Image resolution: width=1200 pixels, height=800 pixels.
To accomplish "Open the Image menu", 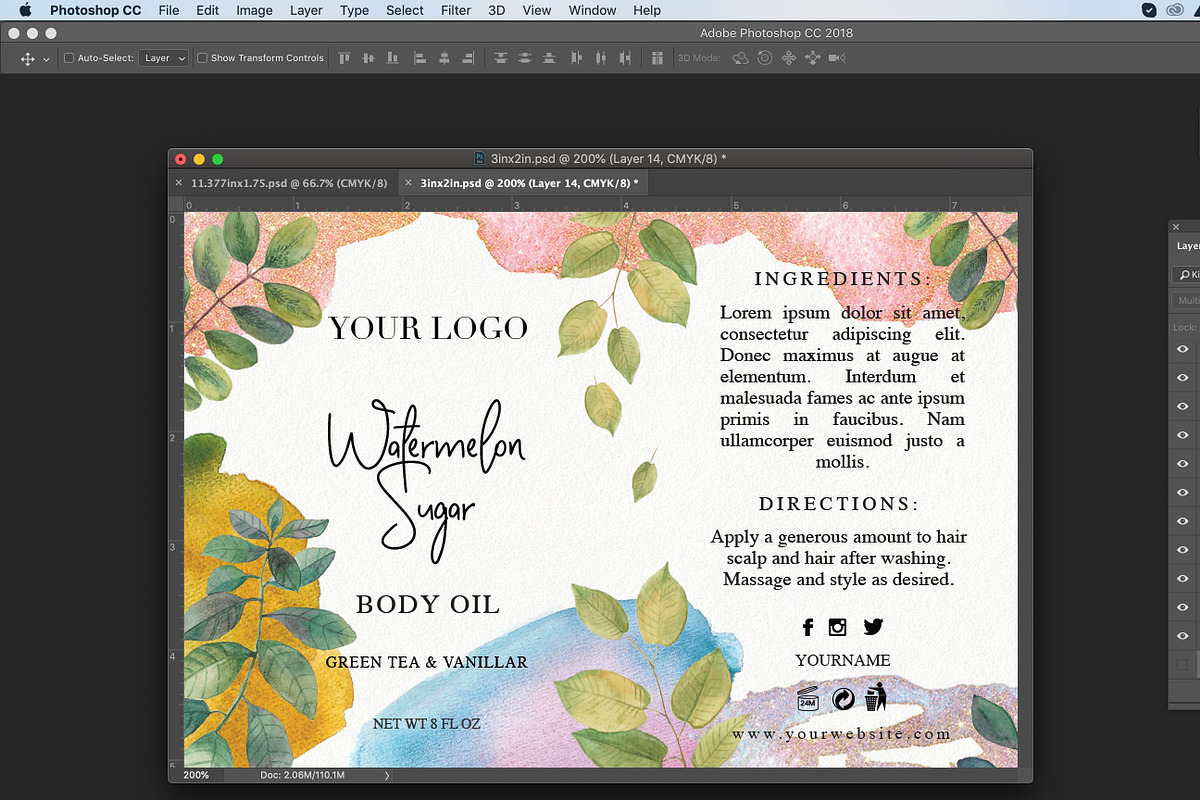I will point(254,10).
